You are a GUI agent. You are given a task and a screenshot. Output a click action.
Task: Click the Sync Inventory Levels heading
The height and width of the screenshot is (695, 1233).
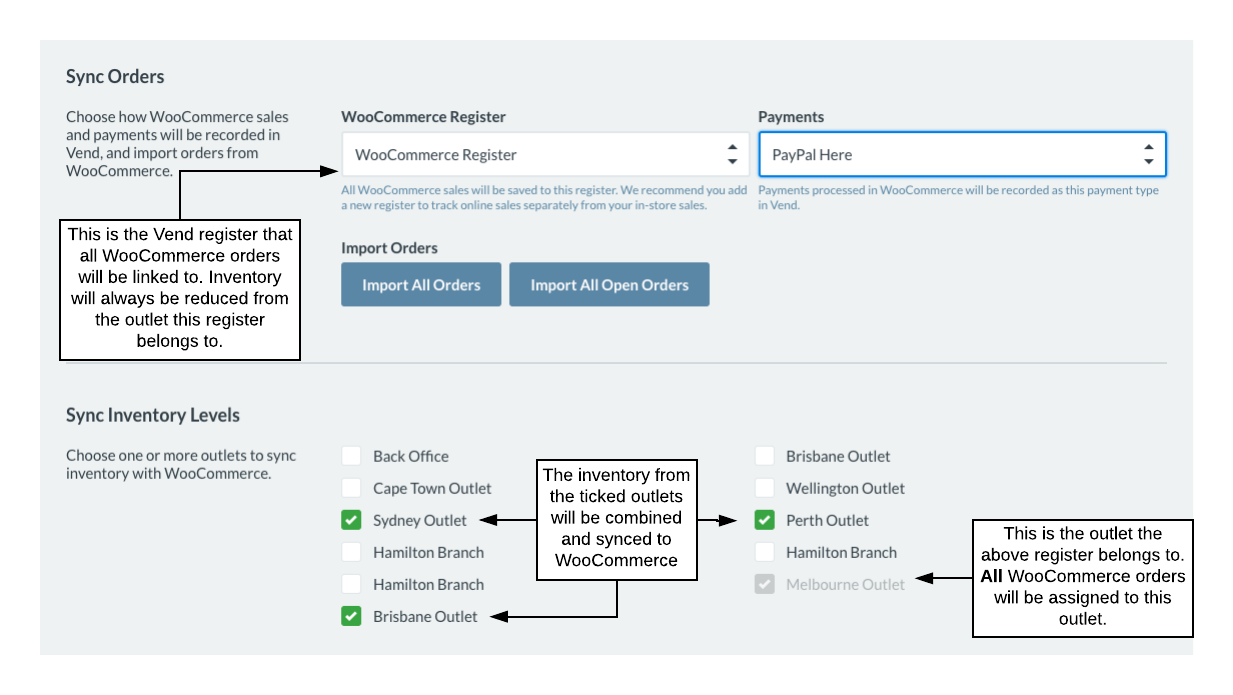click(153, 415)
